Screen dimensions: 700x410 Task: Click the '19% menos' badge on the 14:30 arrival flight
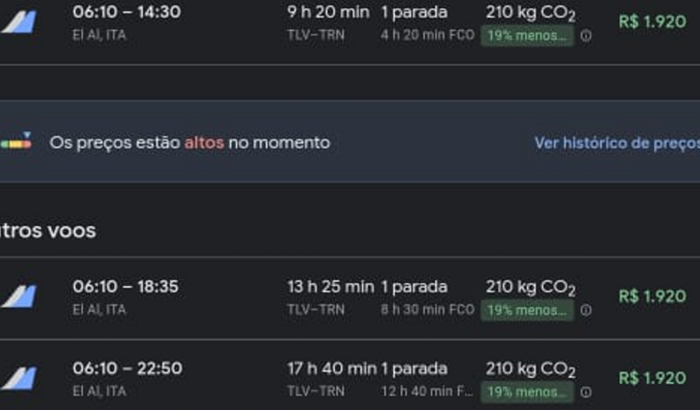(x=527, y=35)
